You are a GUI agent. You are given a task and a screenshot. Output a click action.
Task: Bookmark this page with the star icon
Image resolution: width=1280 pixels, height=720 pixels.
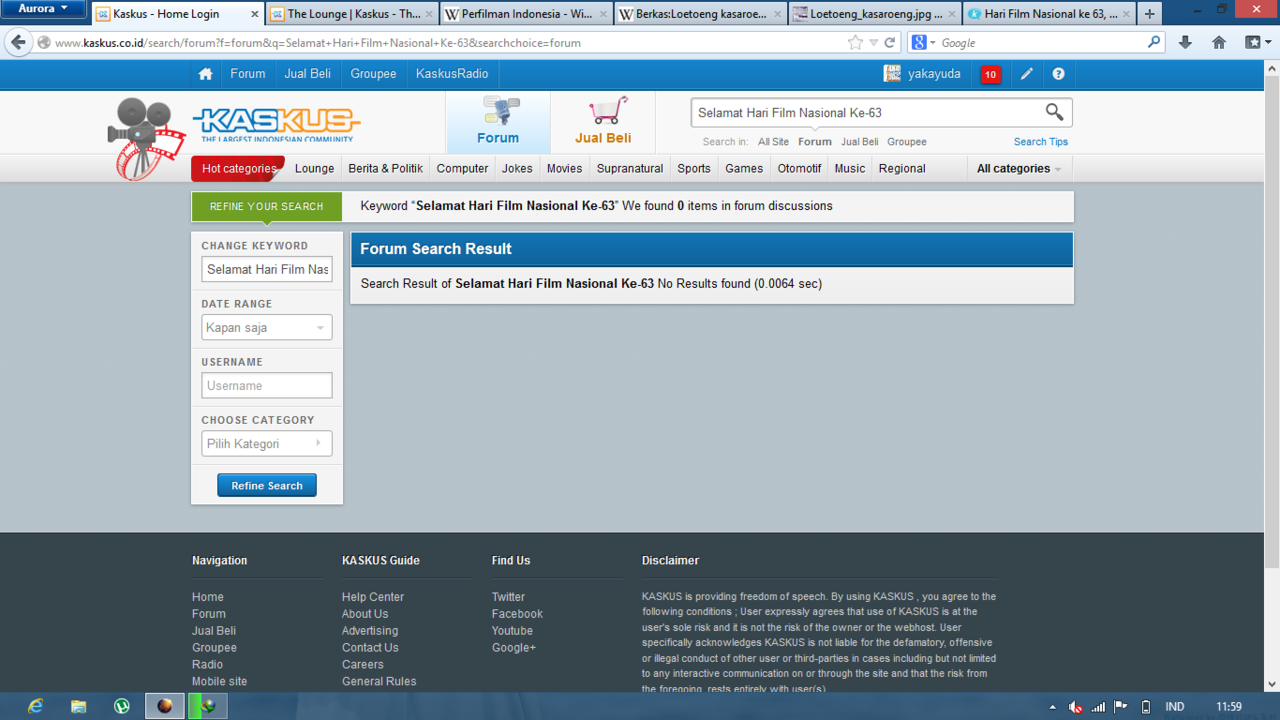855,43
